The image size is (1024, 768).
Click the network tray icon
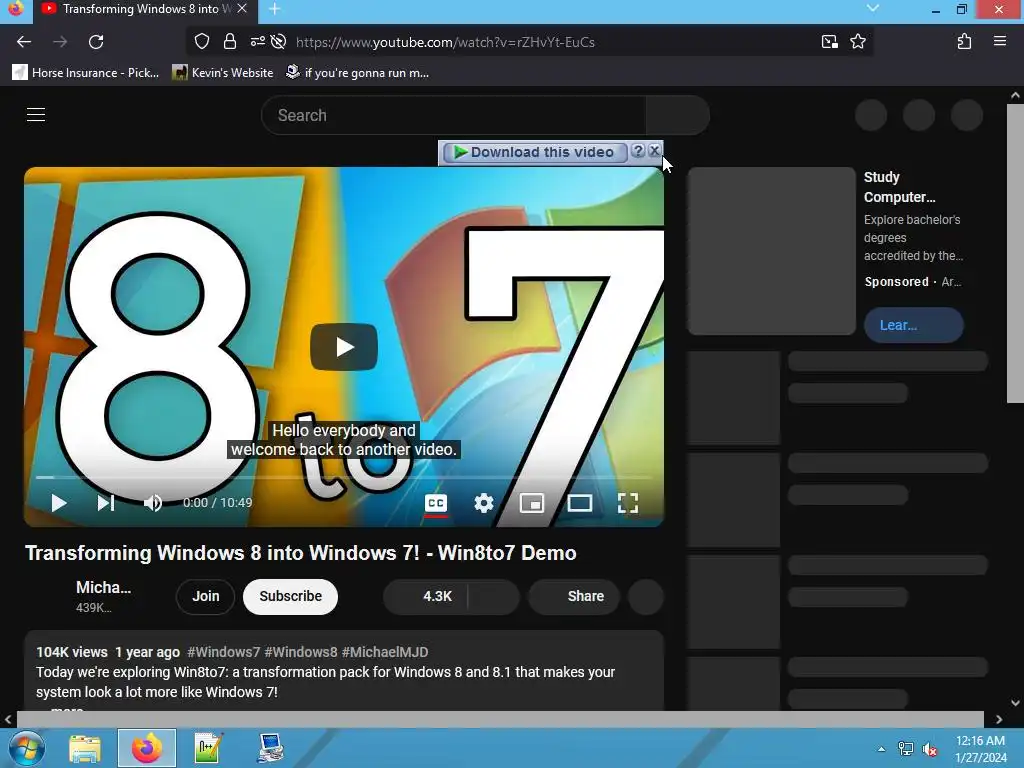click(x=905, y=749)
